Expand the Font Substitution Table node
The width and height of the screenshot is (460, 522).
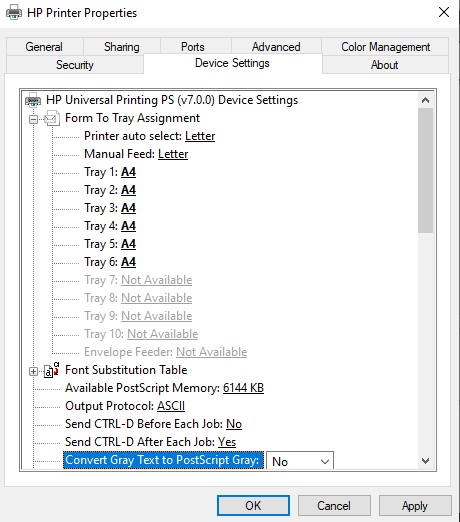(33, 371)
